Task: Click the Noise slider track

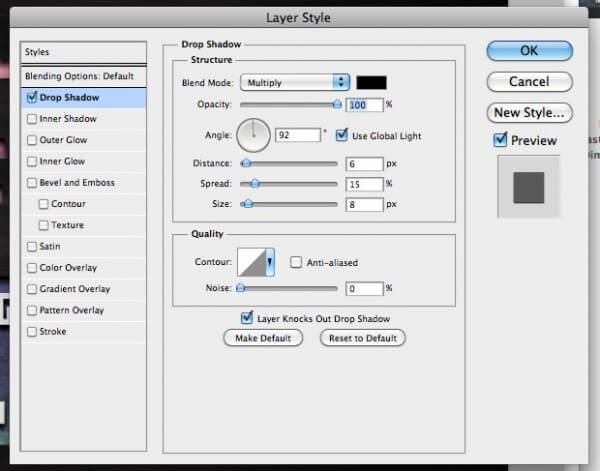Action: tap(289, 288)
